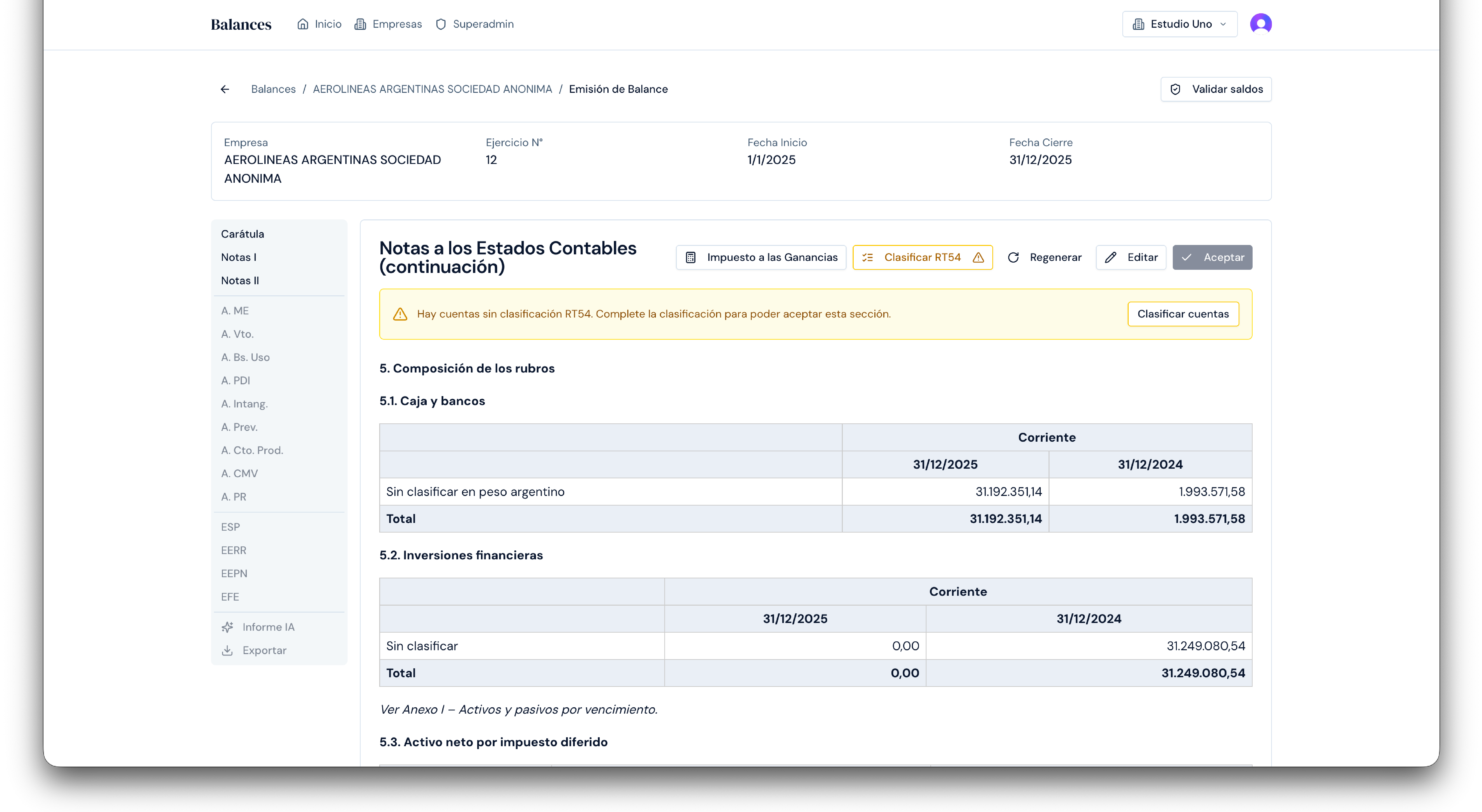
Task: Click the user avatar icon
Action: click(x=1261, y=24)
